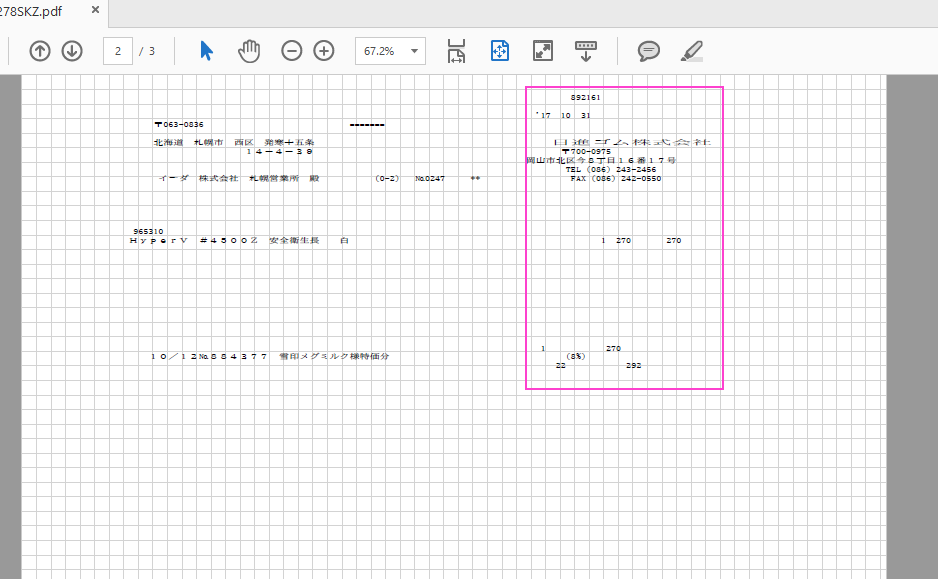Switch to the 278SKZ.pdf document tab

35,10
